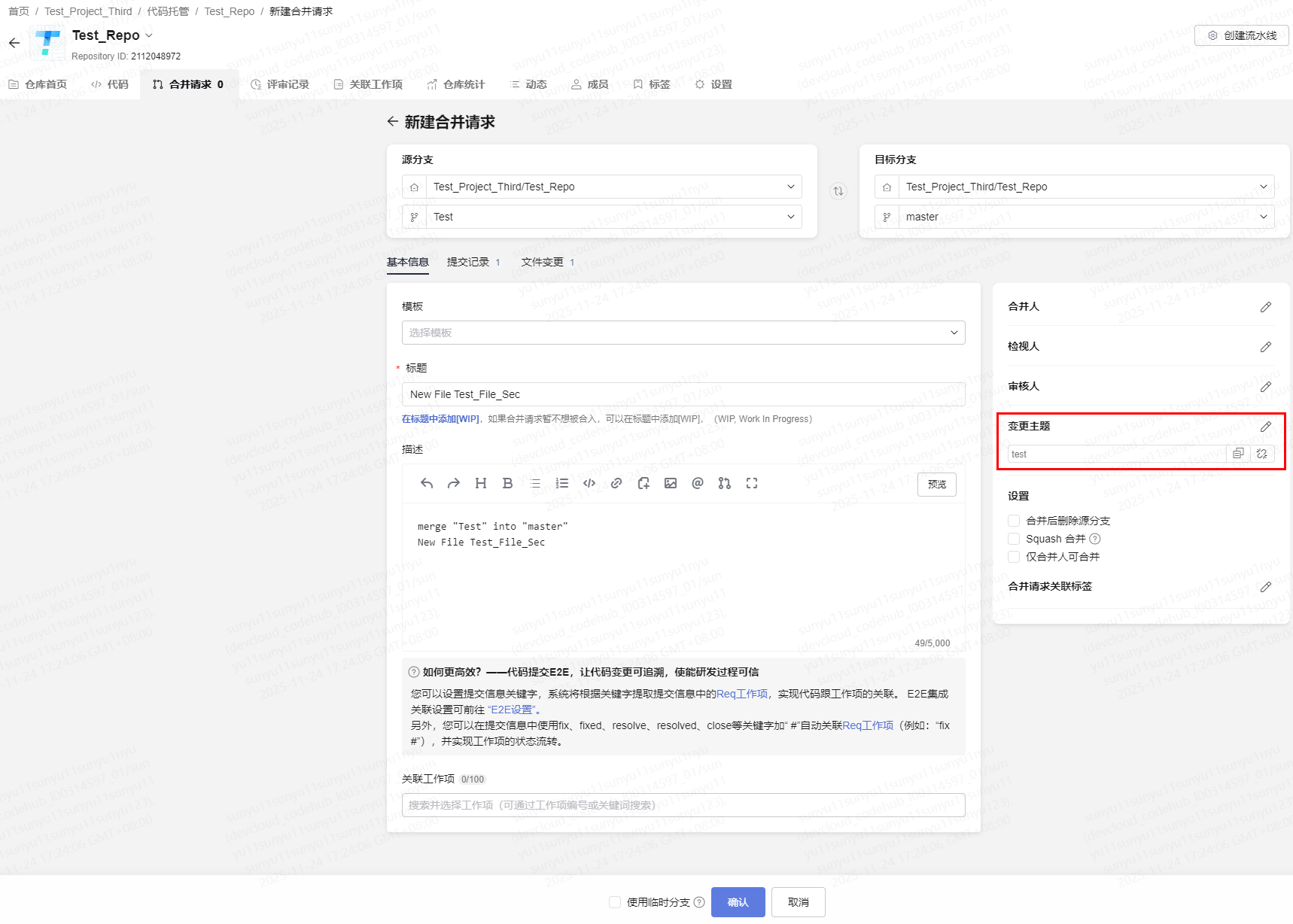
Task: Edit the 合并人 assignee with pencil icon
Action: (1266, 307)
